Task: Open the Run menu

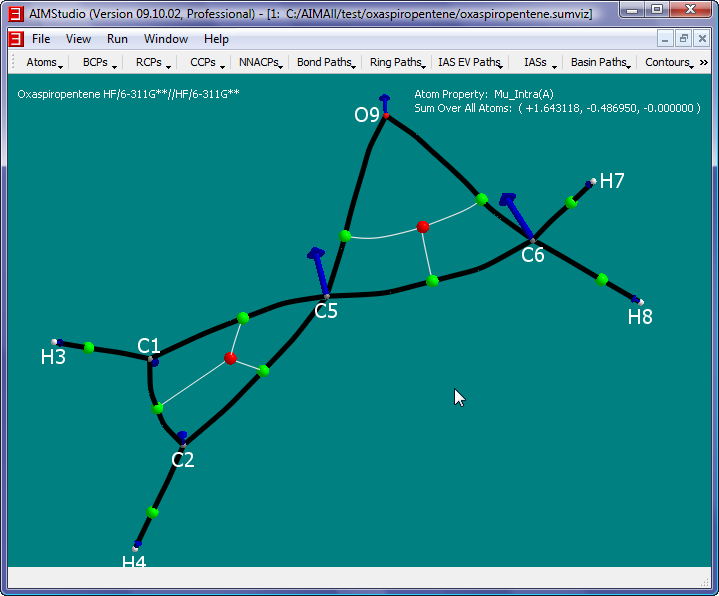Action: tap(117, 39)
